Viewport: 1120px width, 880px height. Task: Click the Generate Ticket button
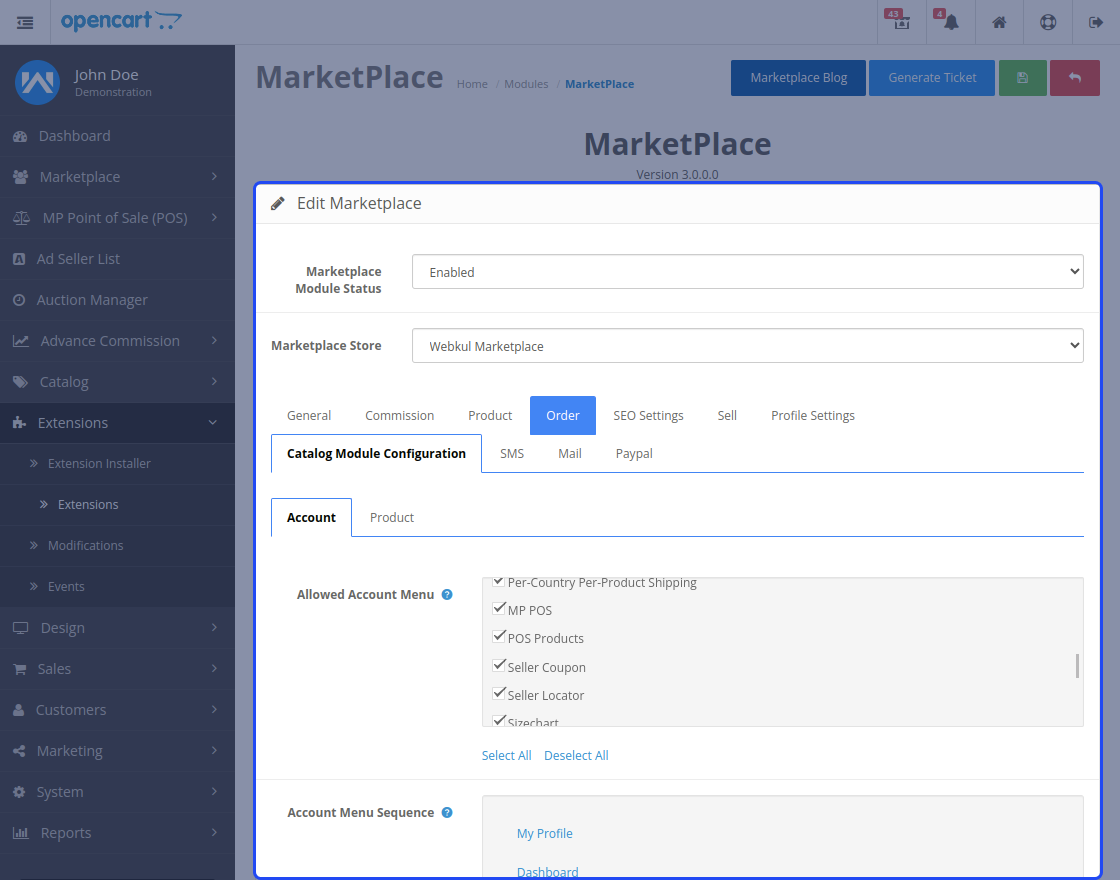pyautogui.click(x=932, y=78)
